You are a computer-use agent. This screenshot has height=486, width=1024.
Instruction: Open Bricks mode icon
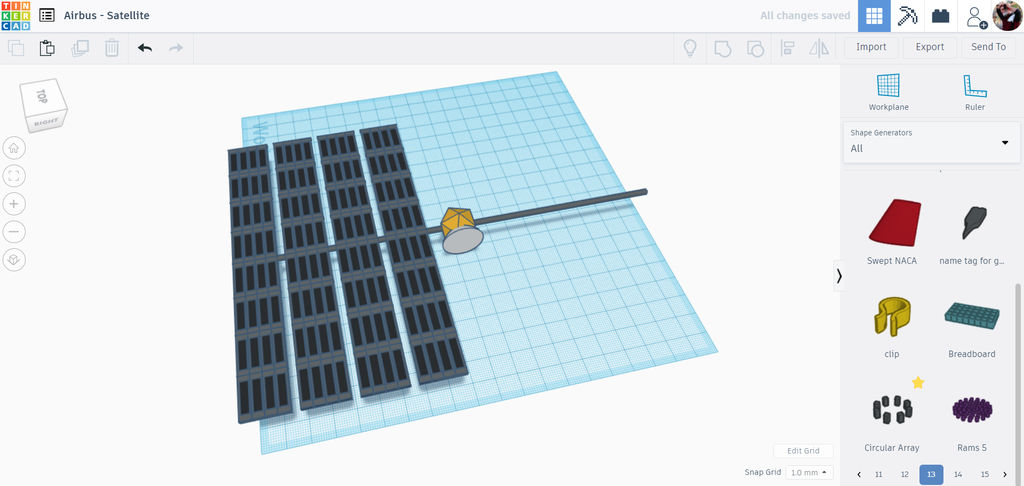[940, 16]
